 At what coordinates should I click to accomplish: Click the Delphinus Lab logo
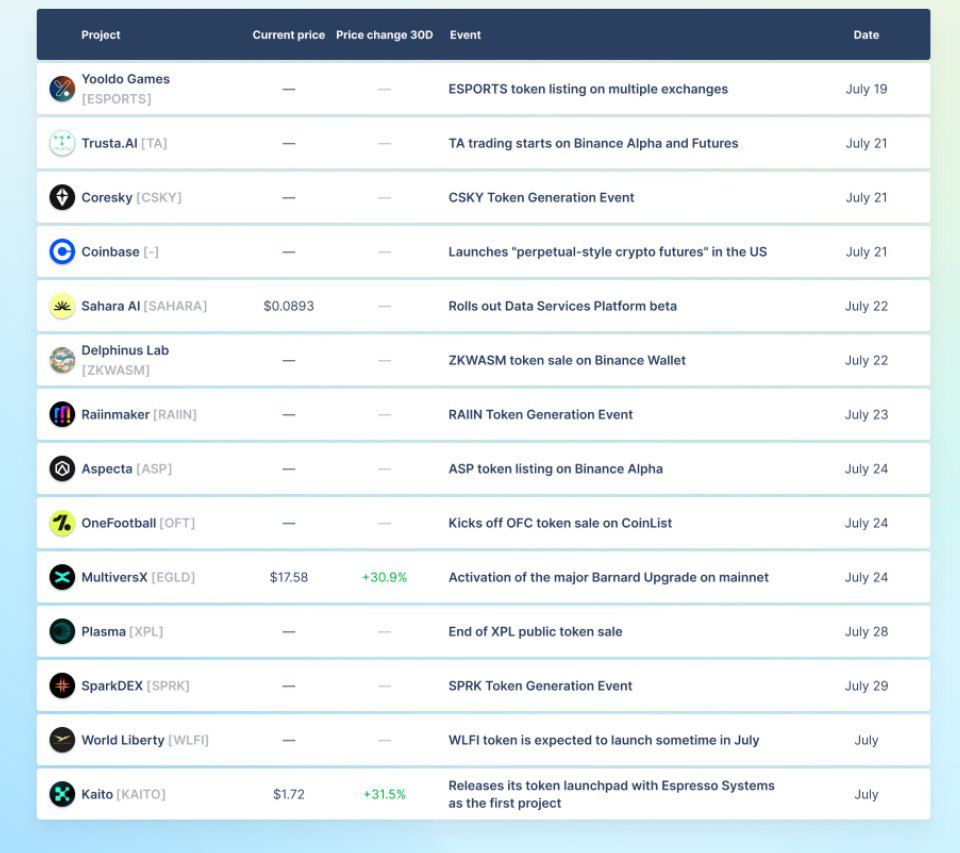[x=62, y=360]
